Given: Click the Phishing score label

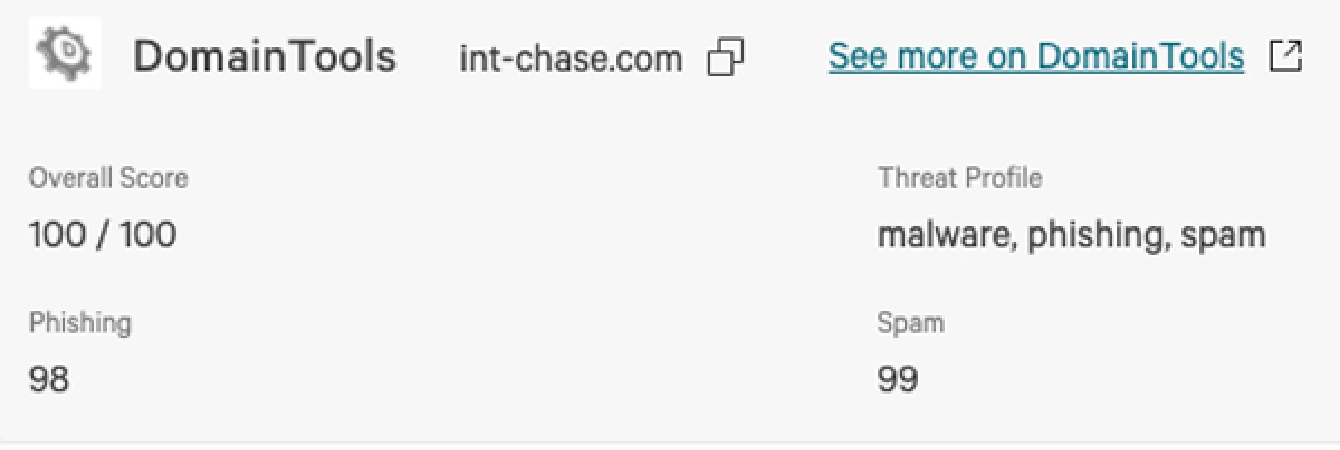Looking at the screenshot, I should (x=80, y=324).
